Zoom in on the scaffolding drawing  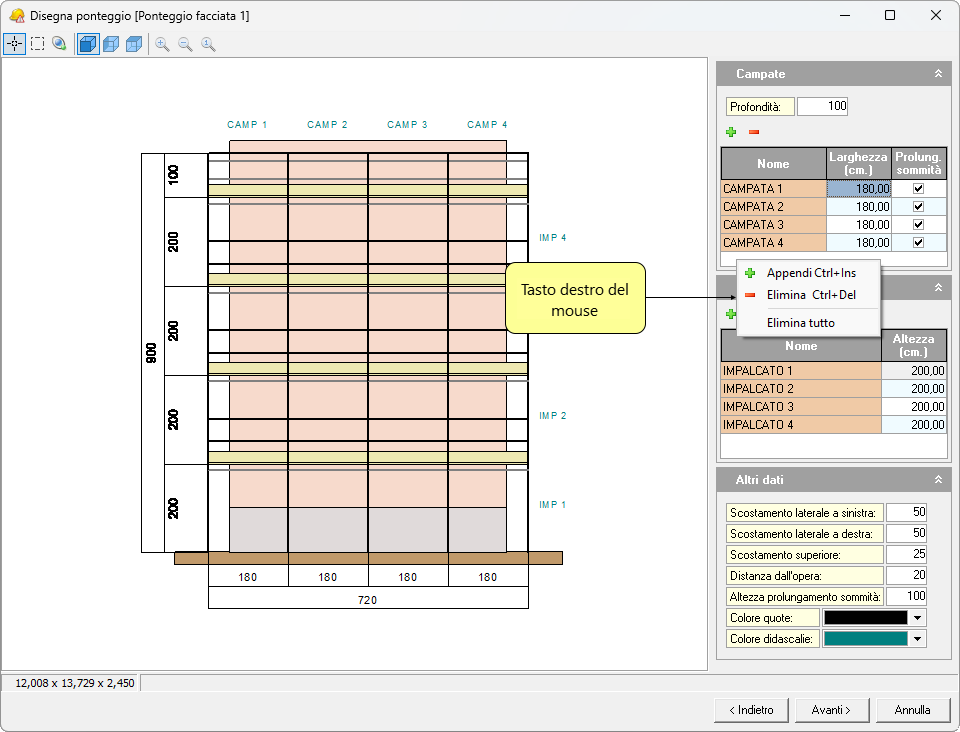coord(162,44)
